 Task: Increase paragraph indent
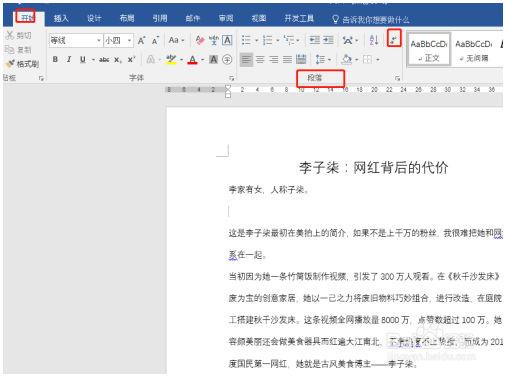(x=328, y=40)
